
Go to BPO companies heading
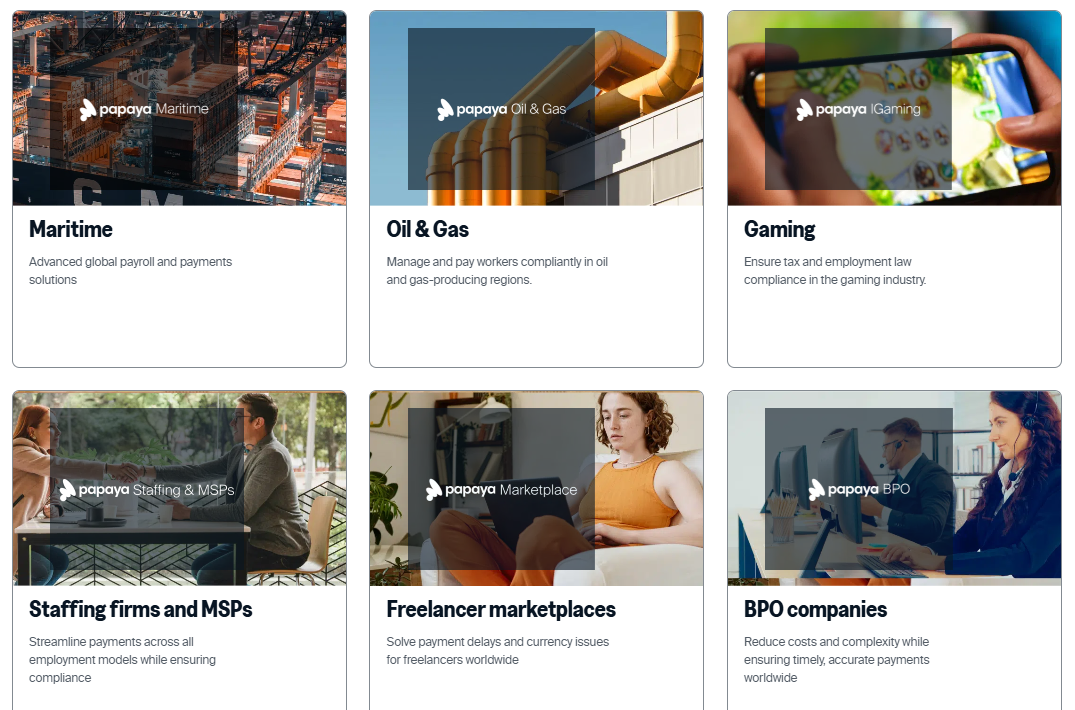(815, 609)
